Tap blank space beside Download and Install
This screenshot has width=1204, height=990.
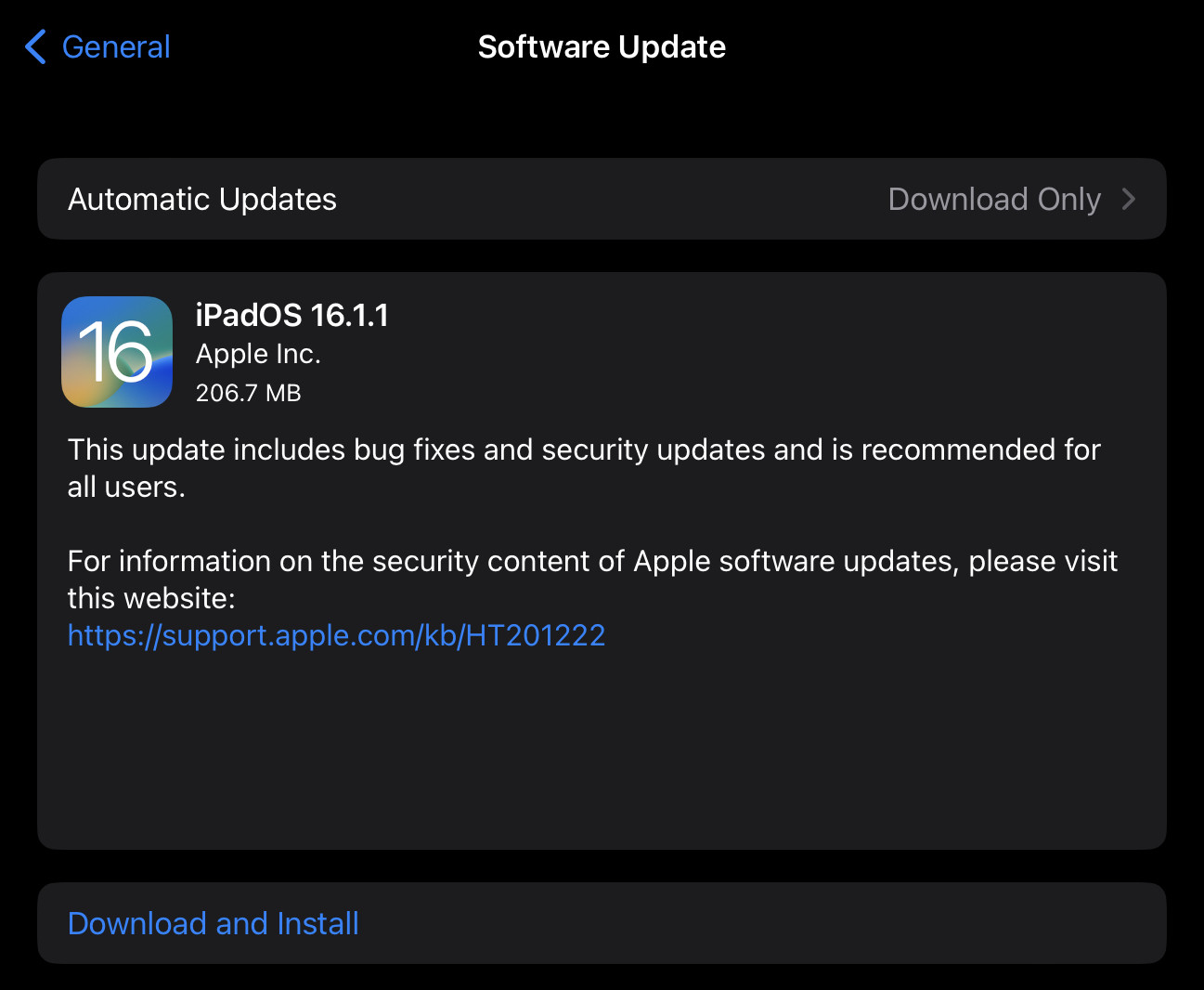point(761,923)
